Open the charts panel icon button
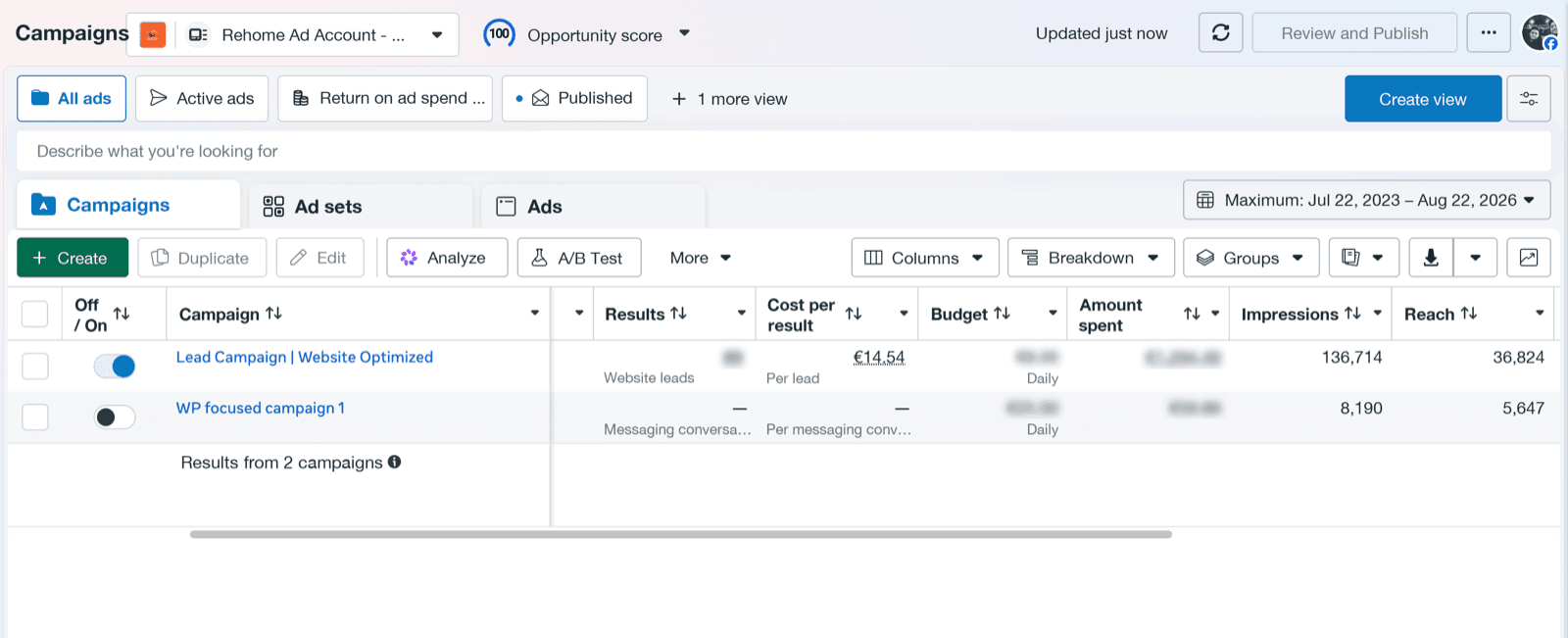The width and height of the screenshot is (1568, 638). [1529, 258]
